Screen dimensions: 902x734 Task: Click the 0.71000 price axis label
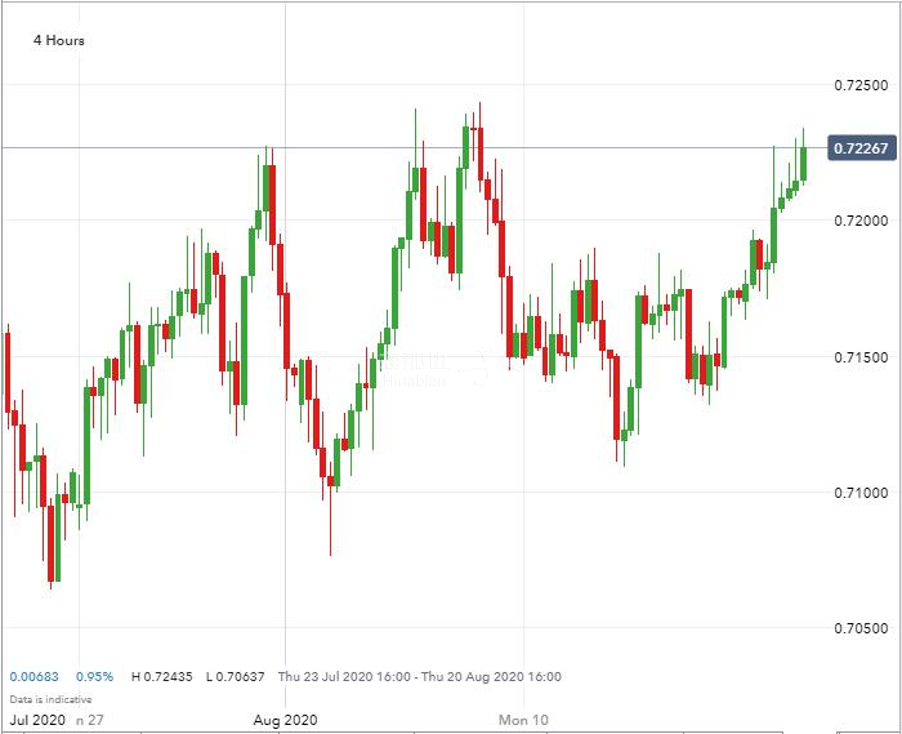[x=862, y=493]
